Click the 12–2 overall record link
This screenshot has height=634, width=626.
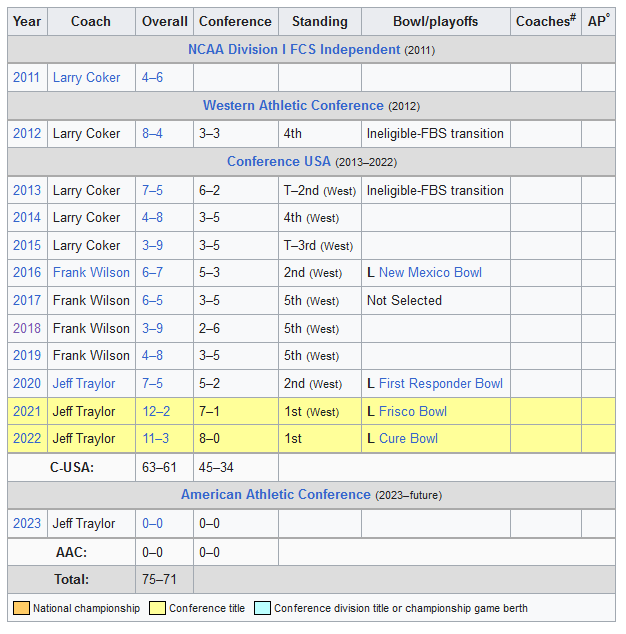click(x=157, y=411)
